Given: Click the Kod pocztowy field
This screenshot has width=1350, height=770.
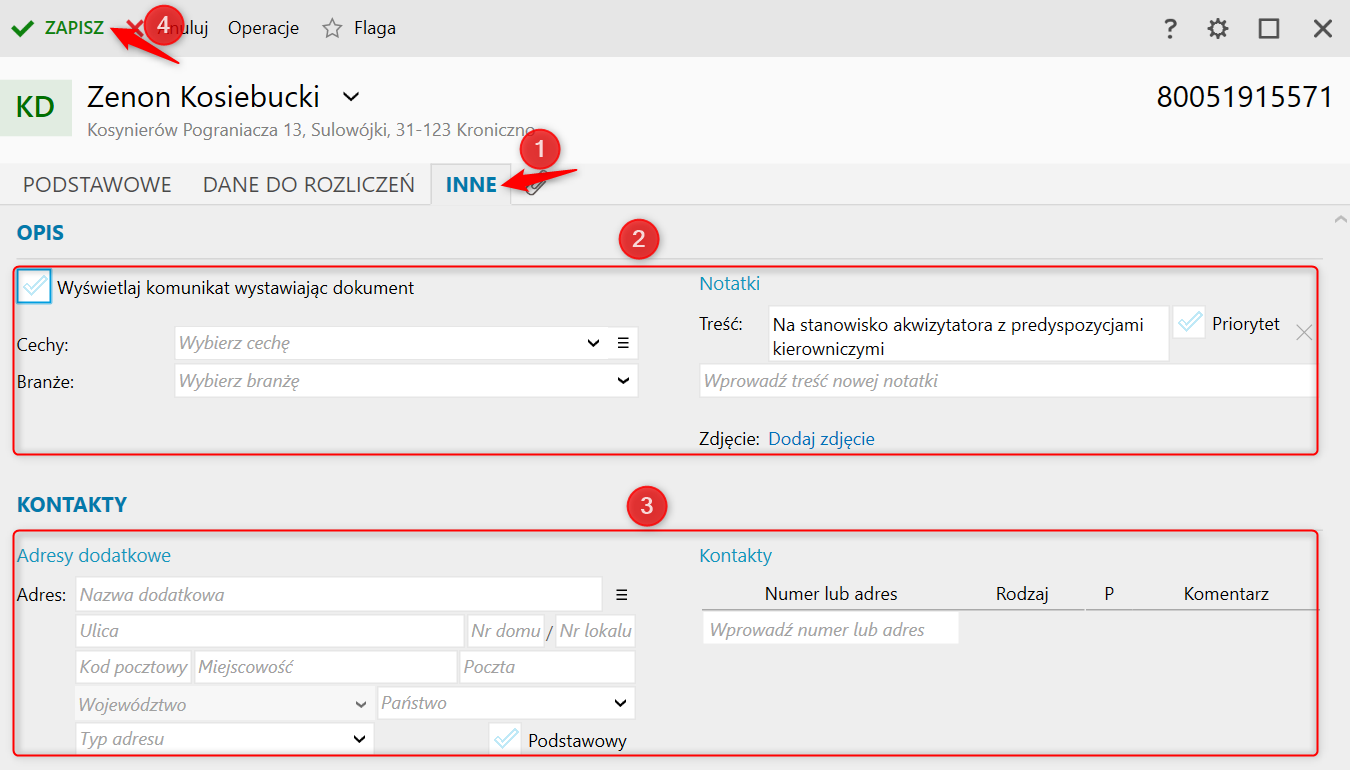Looking at the screenshot, I should [x=134, y=667].
